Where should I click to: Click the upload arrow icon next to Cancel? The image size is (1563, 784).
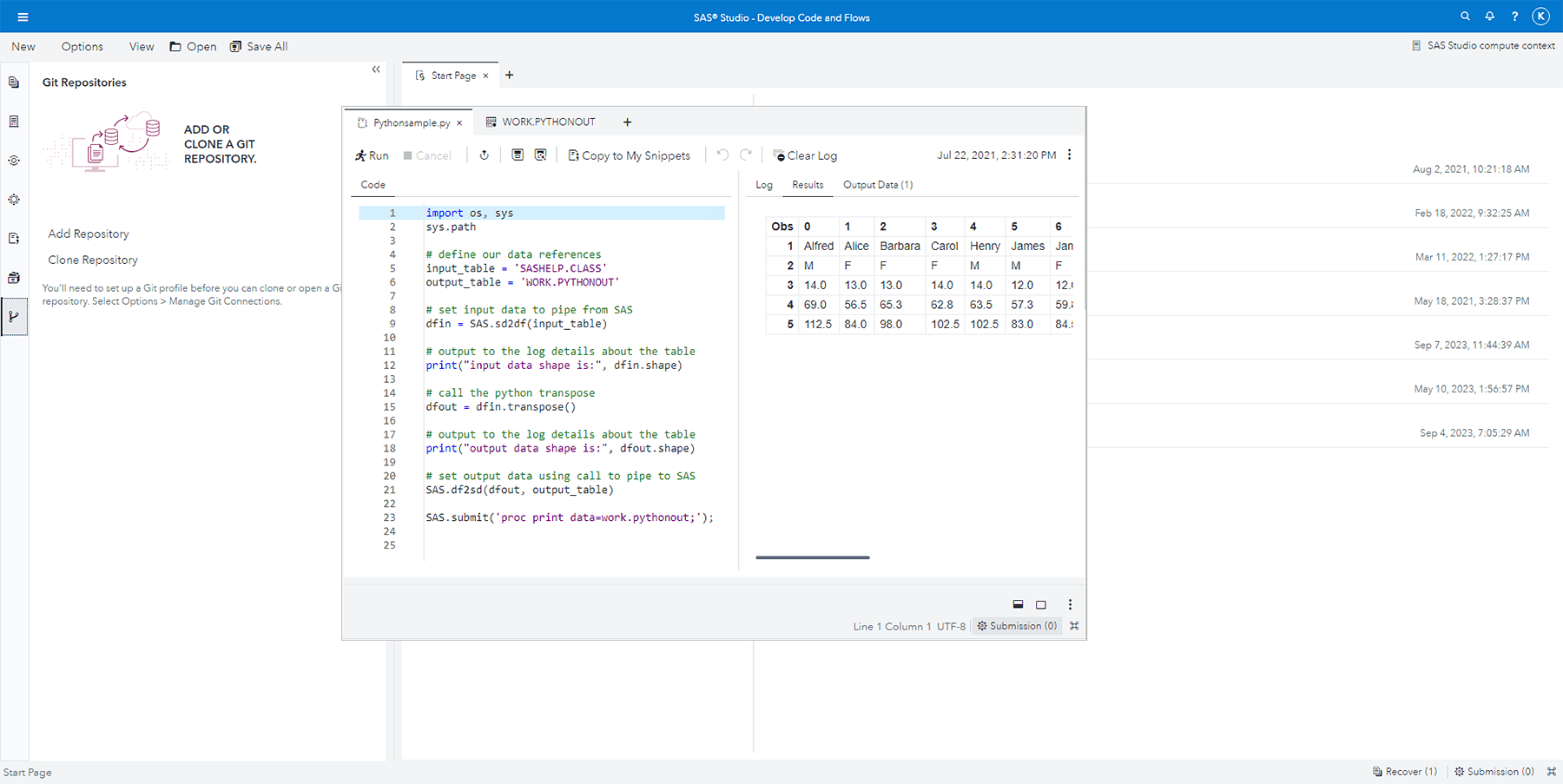(485, 155)
